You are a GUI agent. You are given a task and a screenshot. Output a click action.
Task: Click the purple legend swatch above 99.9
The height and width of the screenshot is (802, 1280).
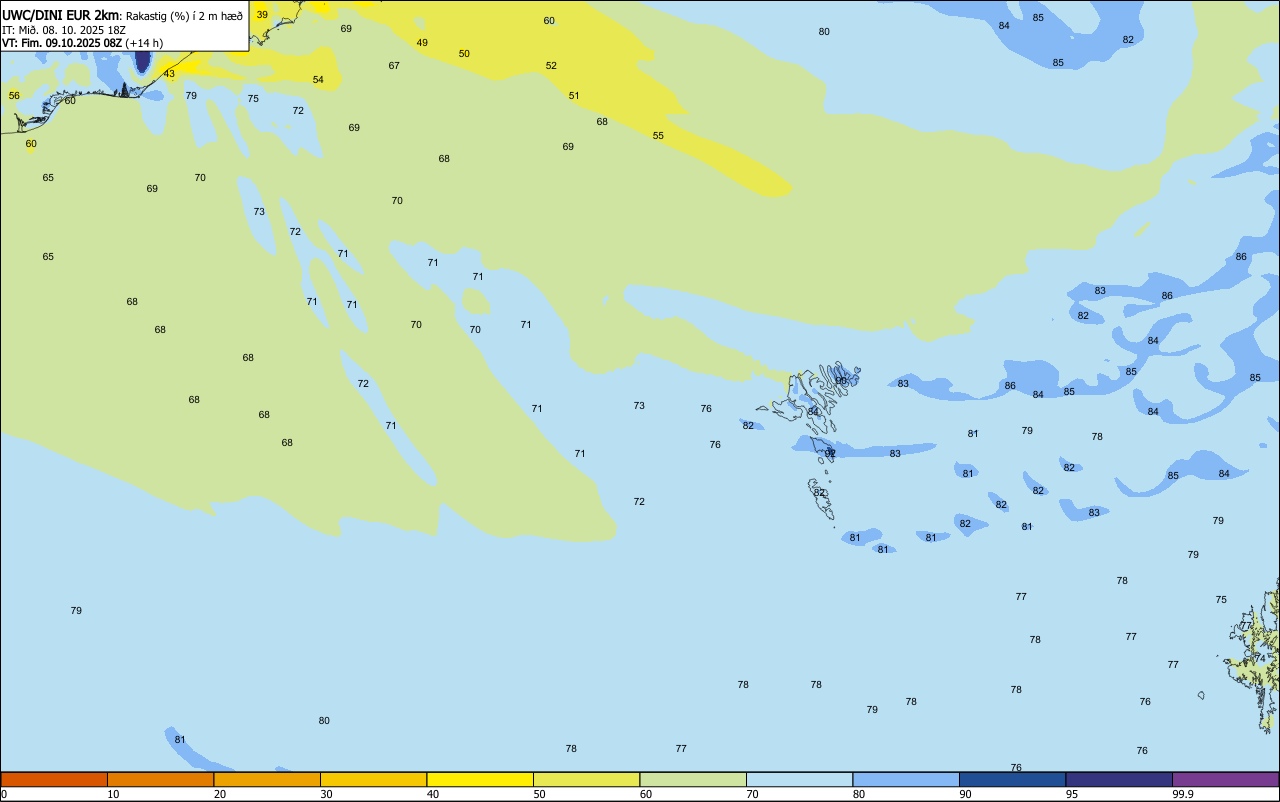(1225, 779)
